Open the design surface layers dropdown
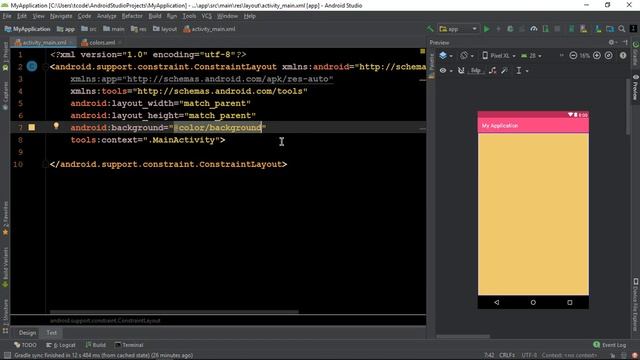Viewport: 640px width, 360px height. (x=445, y=56)
